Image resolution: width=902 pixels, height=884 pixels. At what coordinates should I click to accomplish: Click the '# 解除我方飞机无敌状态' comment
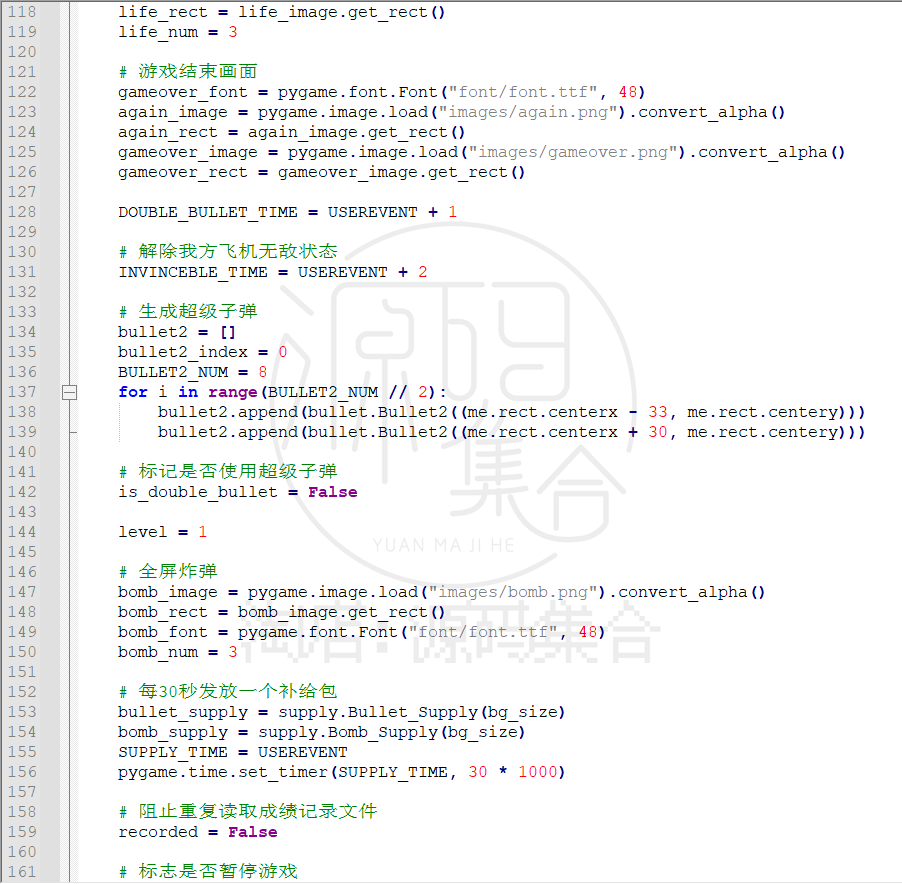point(228,251)
